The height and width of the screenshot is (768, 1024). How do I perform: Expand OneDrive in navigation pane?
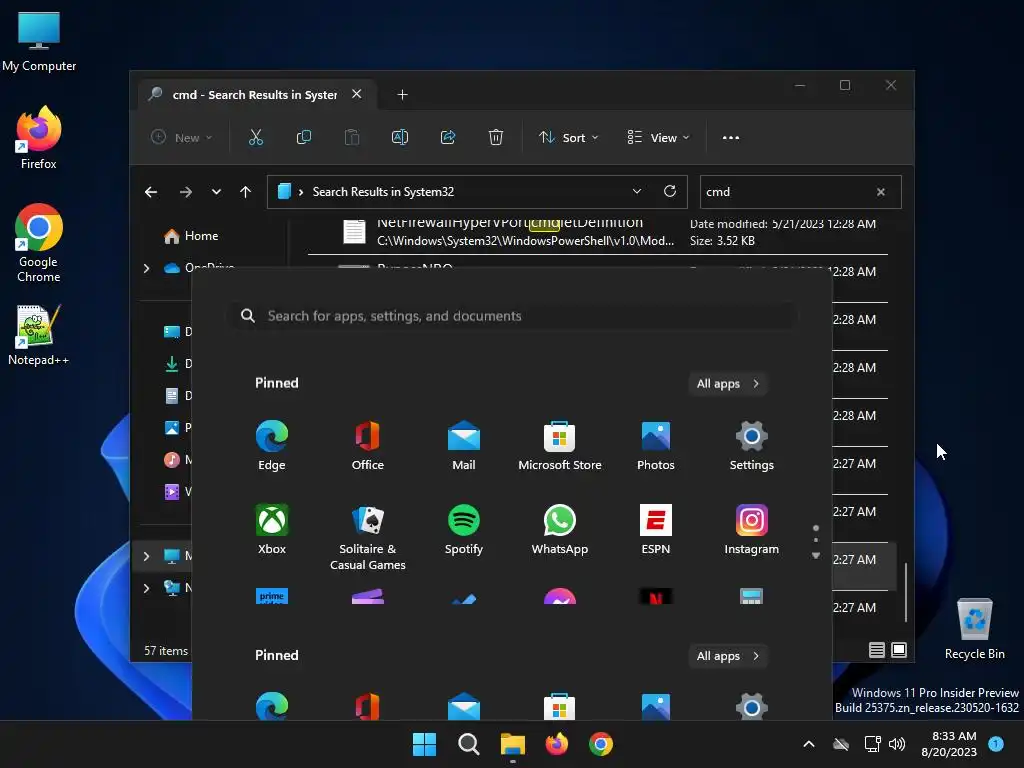(x=146, y=268)
